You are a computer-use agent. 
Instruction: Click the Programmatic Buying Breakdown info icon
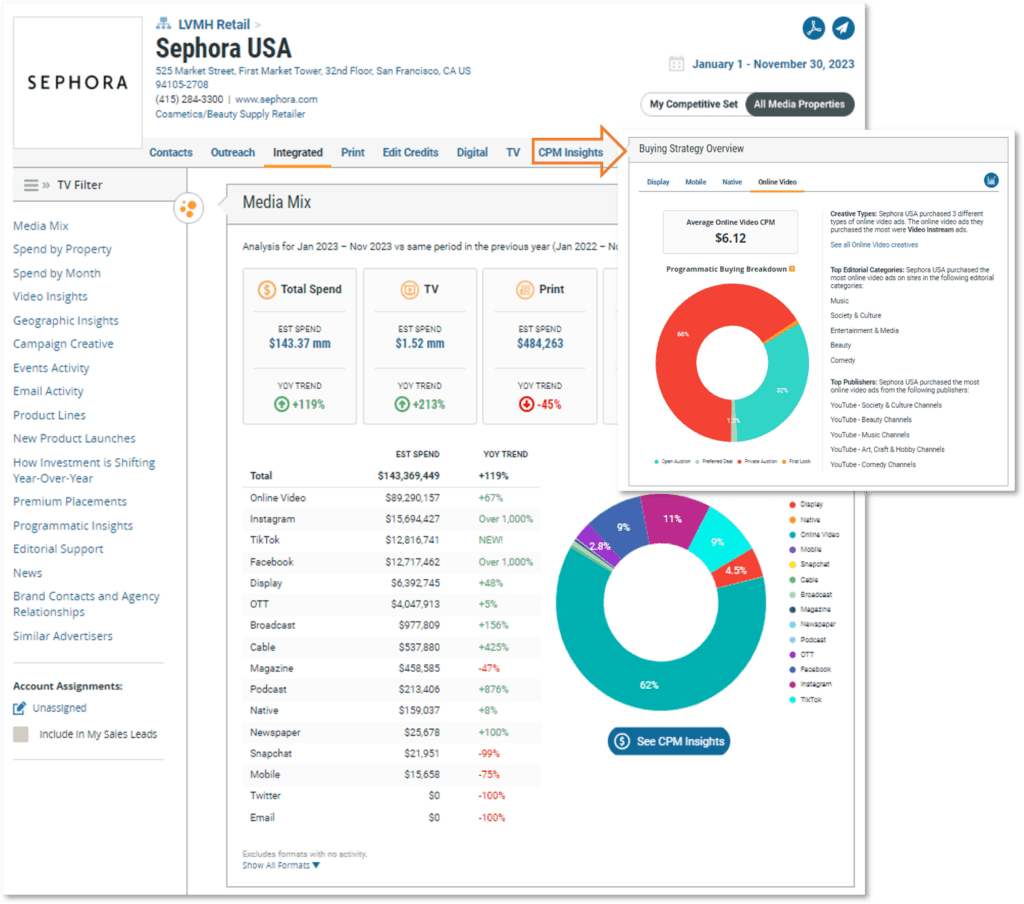click(792, 269)
